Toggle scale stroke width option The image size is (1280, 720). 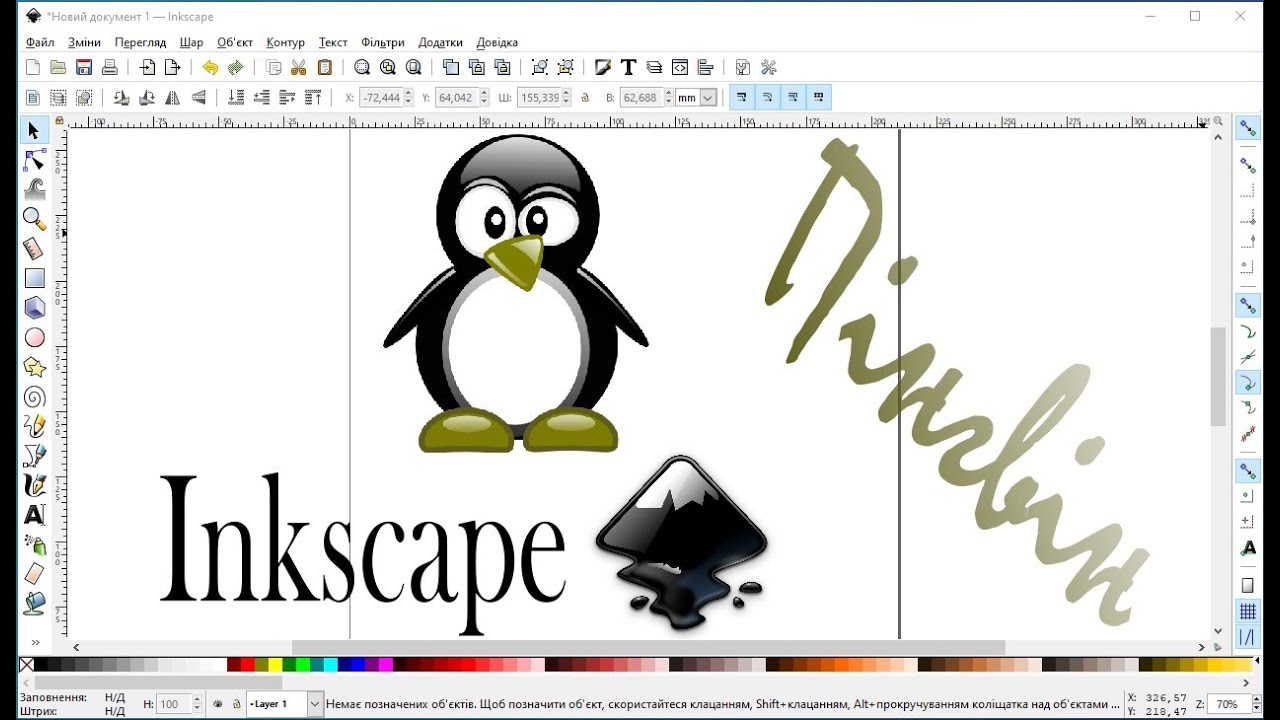point(741,97)
